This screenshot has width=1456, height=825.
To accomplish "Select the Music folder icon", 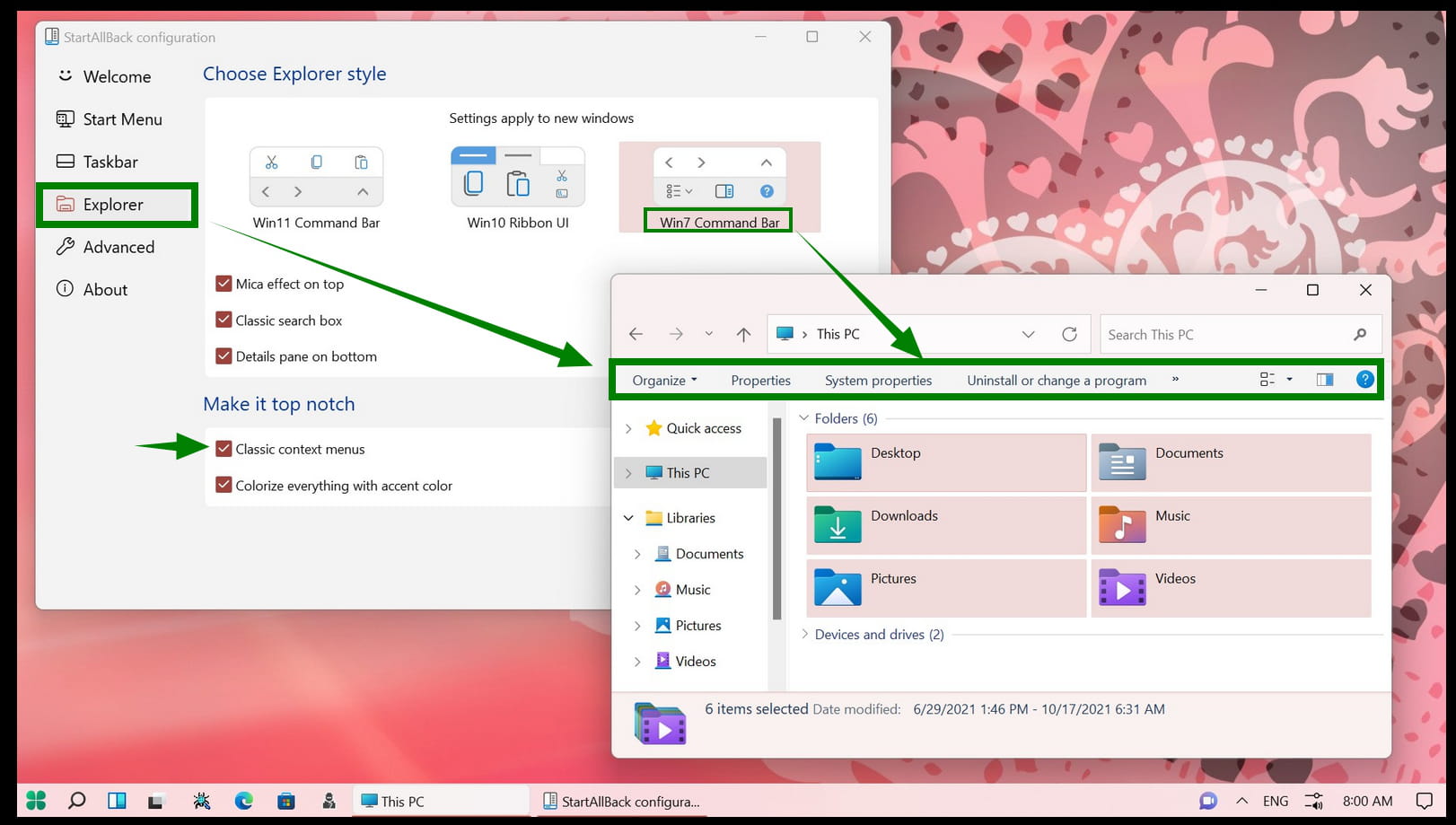I will tap(1122, 525).
